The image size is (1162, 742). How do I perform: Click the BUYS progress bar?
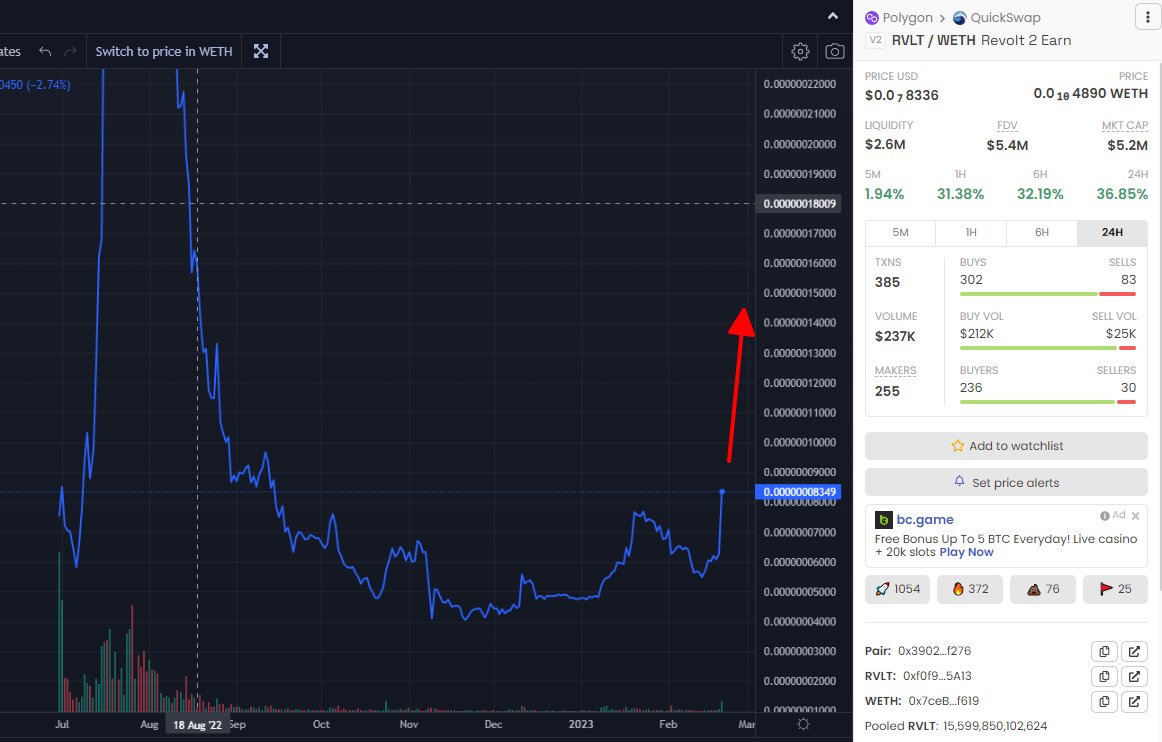(1047, 294)
